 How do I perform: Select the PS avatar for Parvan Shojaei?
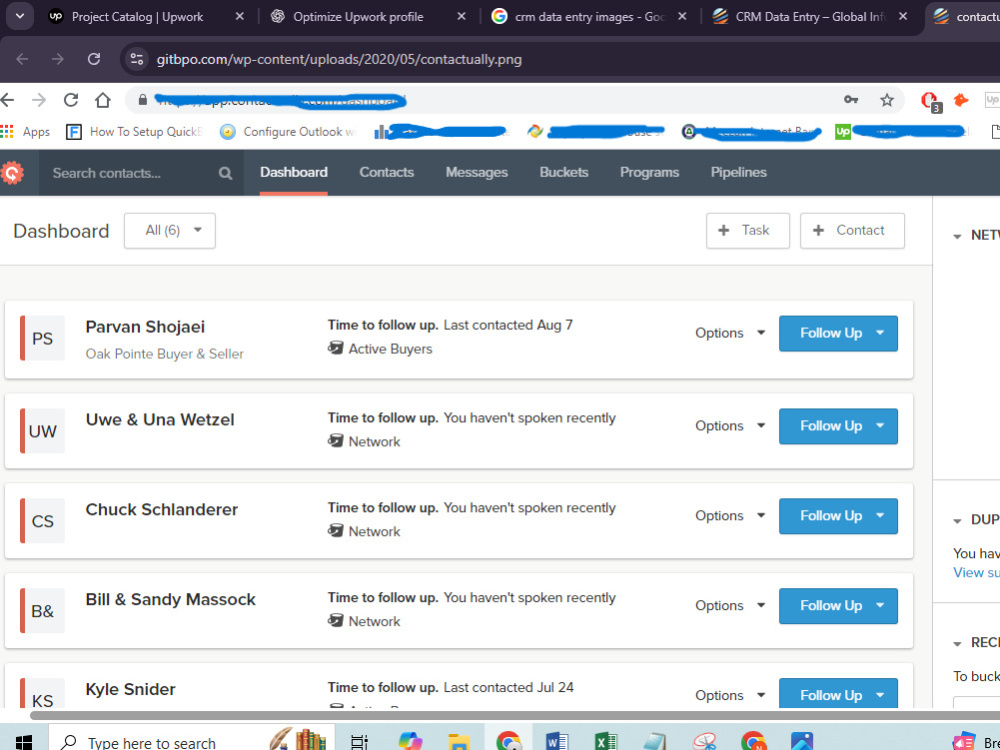[x=42, y=338]
